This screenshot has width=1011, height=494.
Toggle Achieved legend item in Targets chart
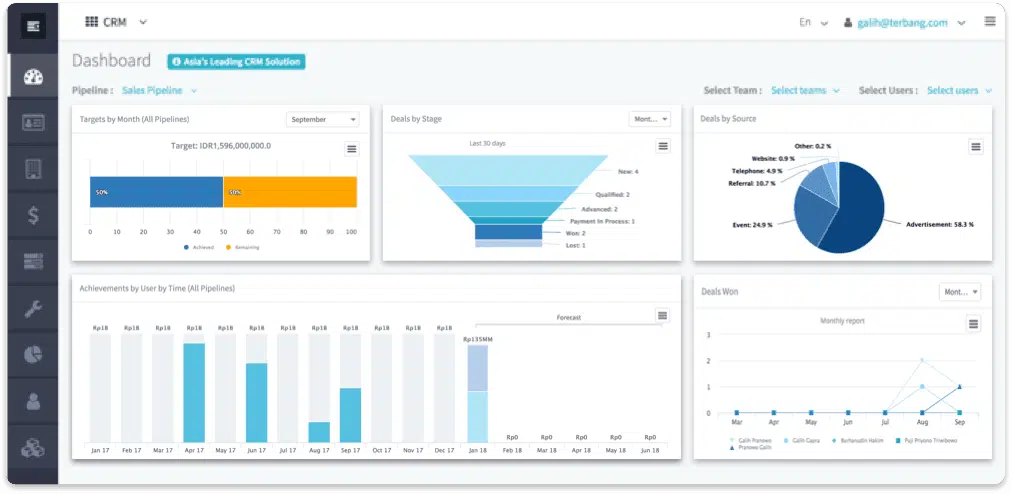(x=199, y=247)
